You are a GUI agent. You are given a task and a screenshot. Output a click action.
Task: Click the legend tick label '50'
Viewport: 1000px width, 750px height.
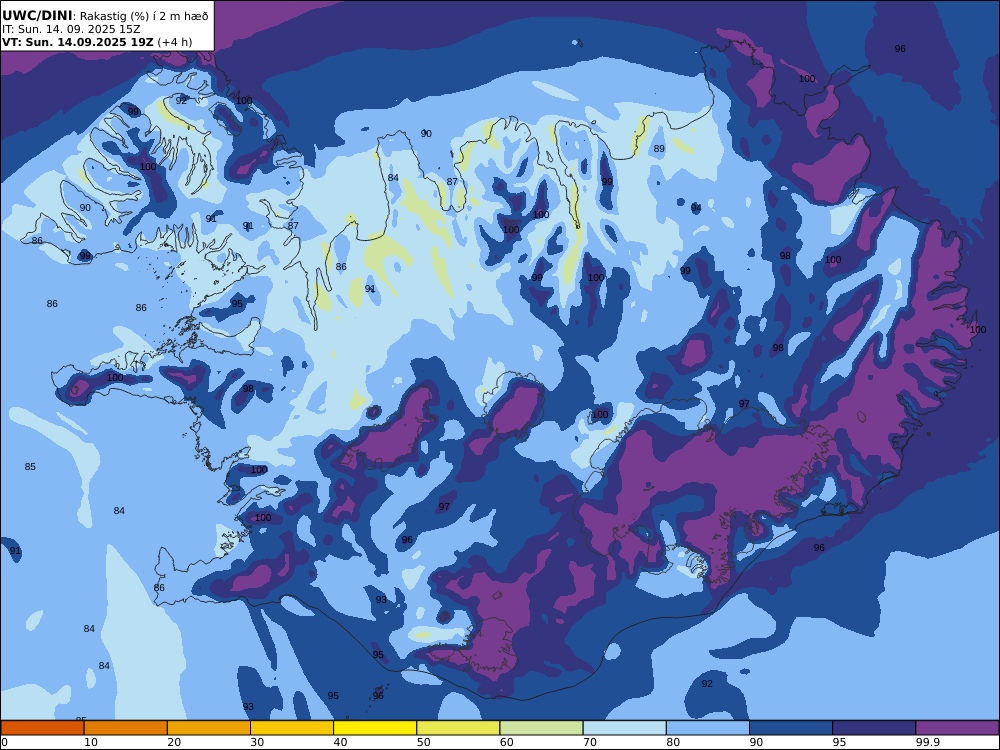click(x=423, y=742)
